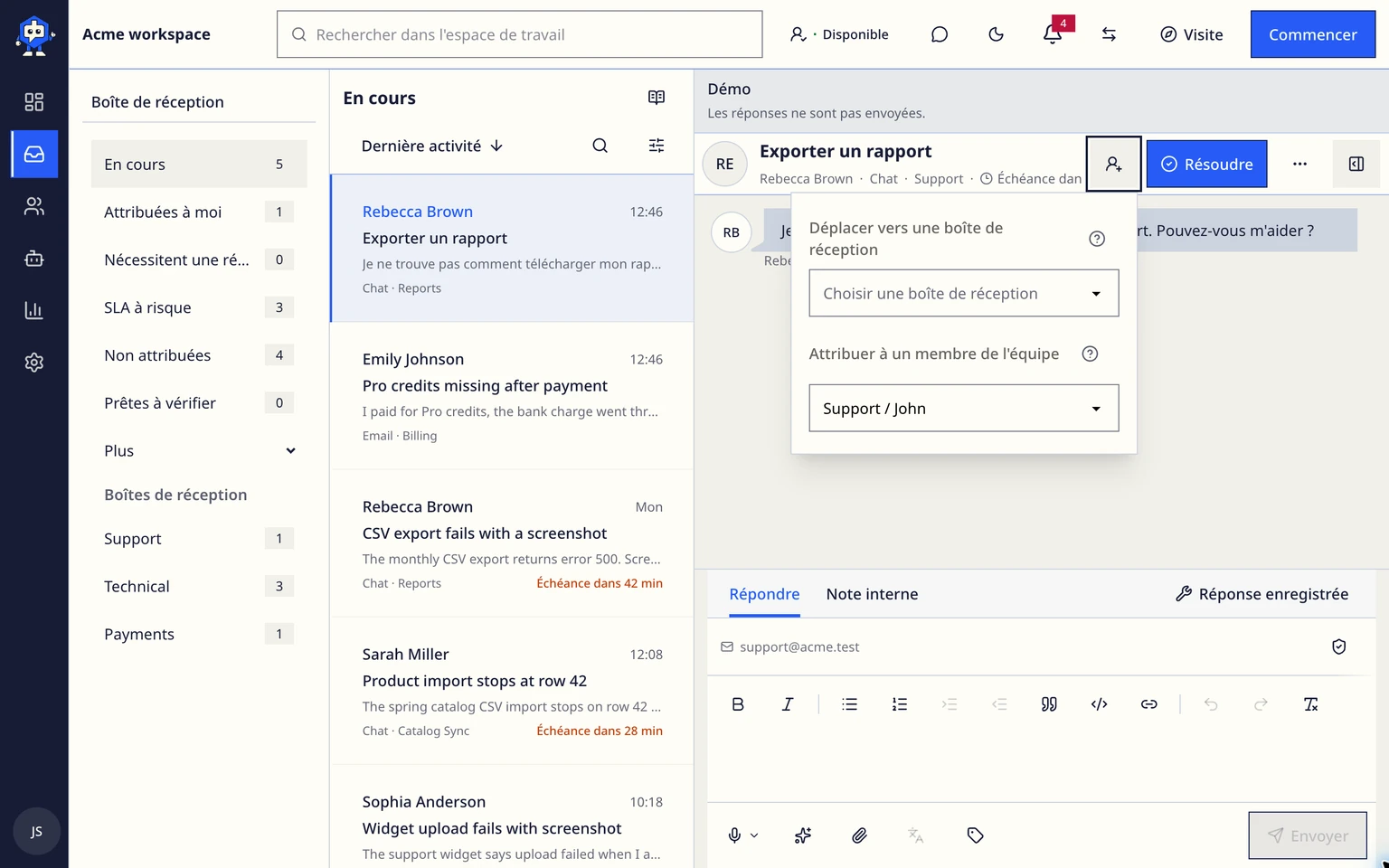Screen dimensions: 1389x868
Task: Start the Visite tour
Action: coord(1191,34)
